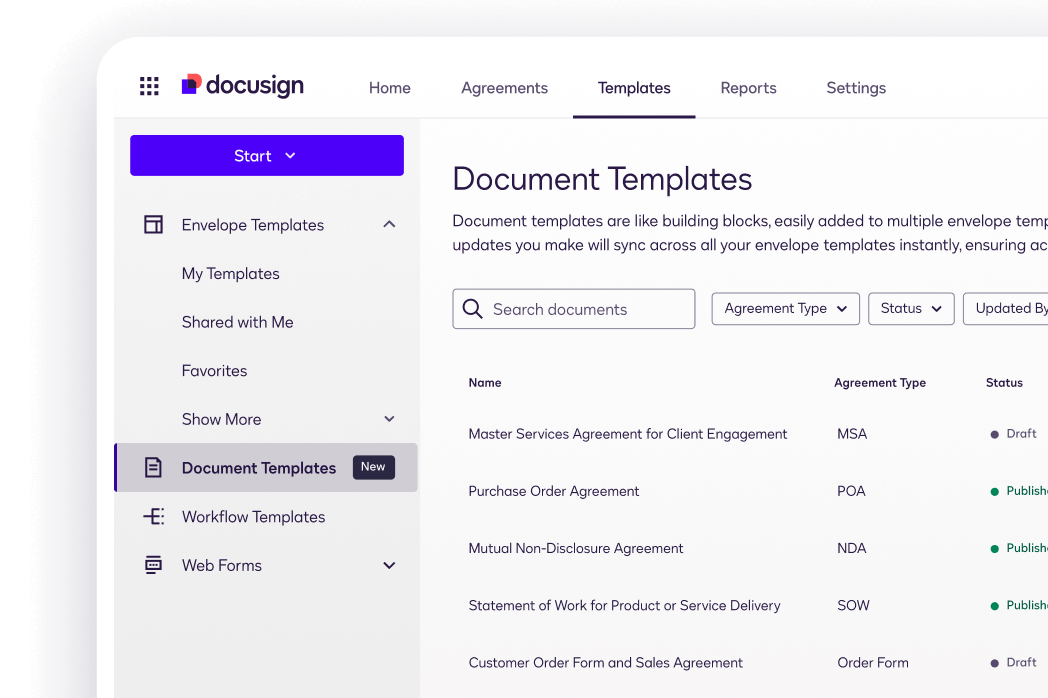Go to the Reports tab
The height and width of the screenshot is (698, 1048).
tap(748, 88)
